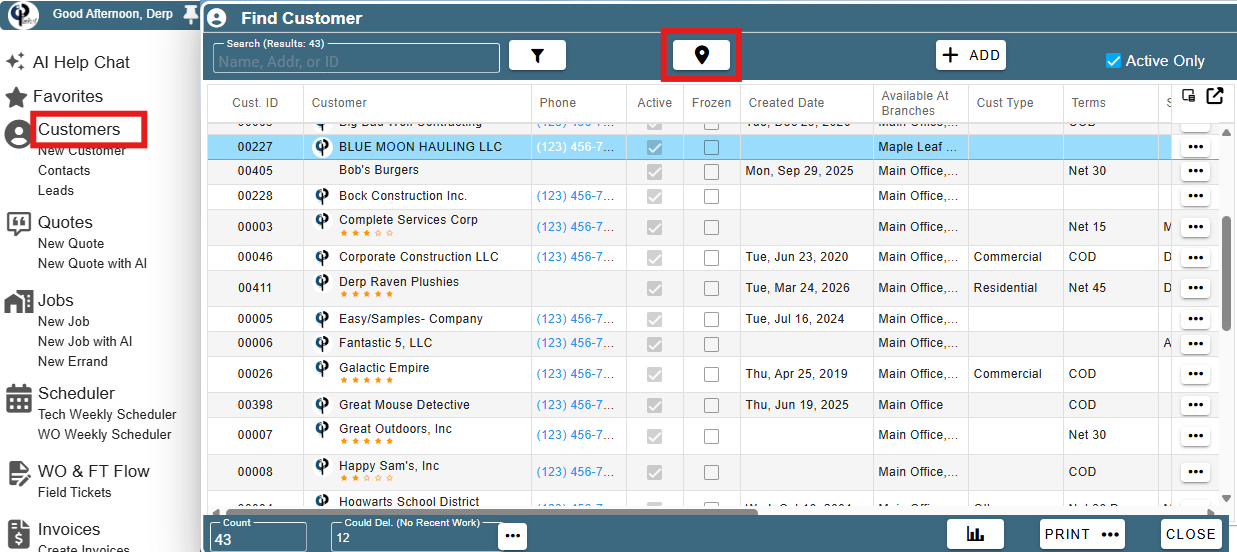Image resolution: width=1237 pixels, height=552 pixels.
Task: Click the Count field showing 43
Action: pos(258,536)
